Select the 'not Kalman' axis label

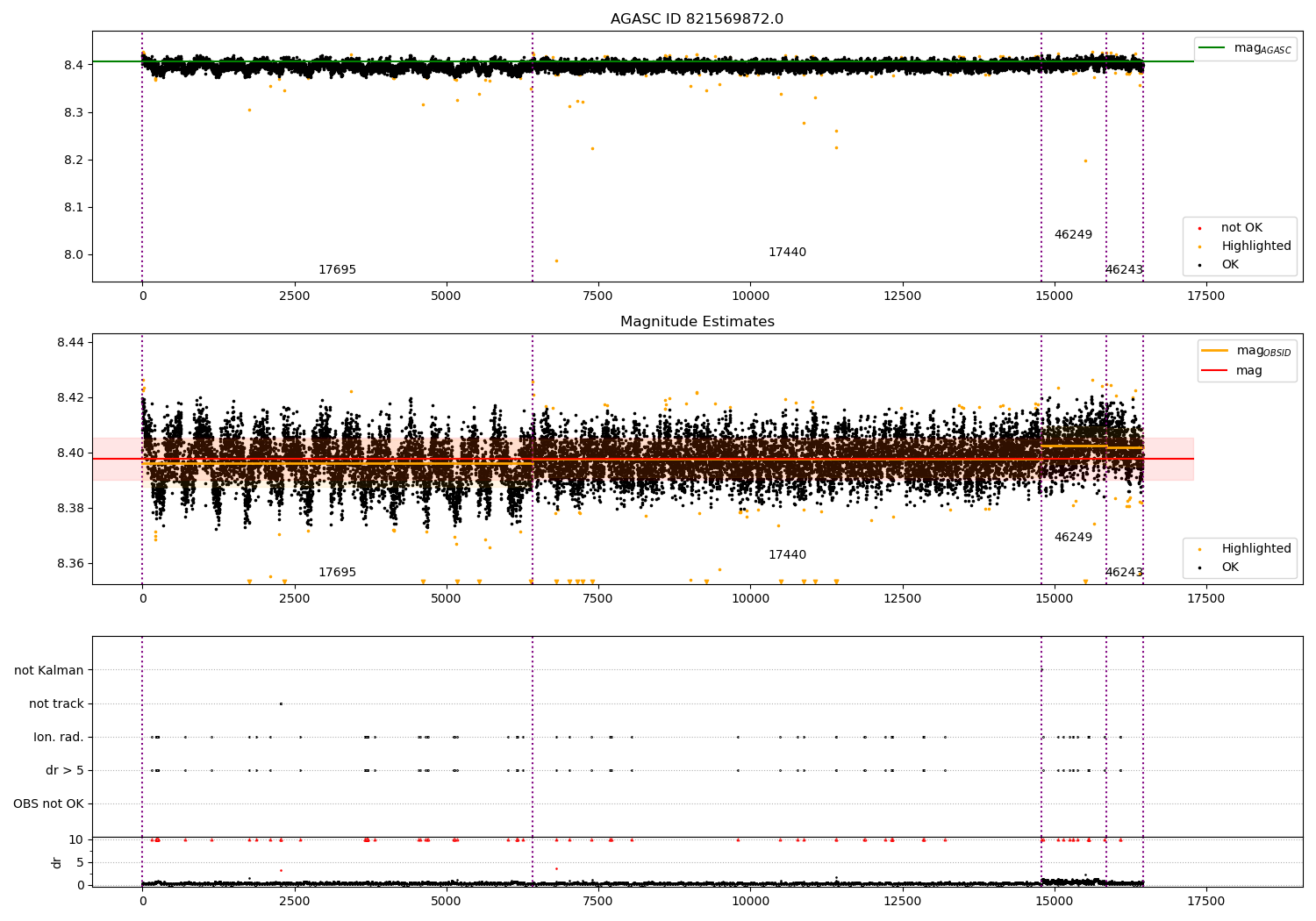tap(49, 670)
